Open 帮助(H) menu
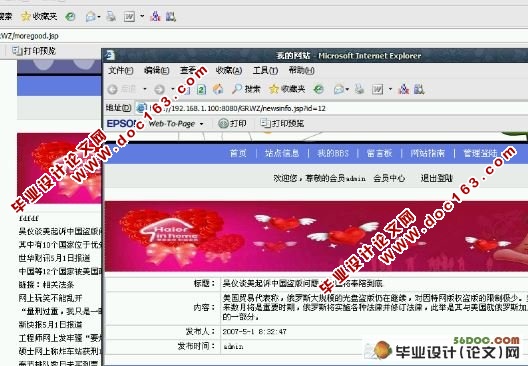 302,71
